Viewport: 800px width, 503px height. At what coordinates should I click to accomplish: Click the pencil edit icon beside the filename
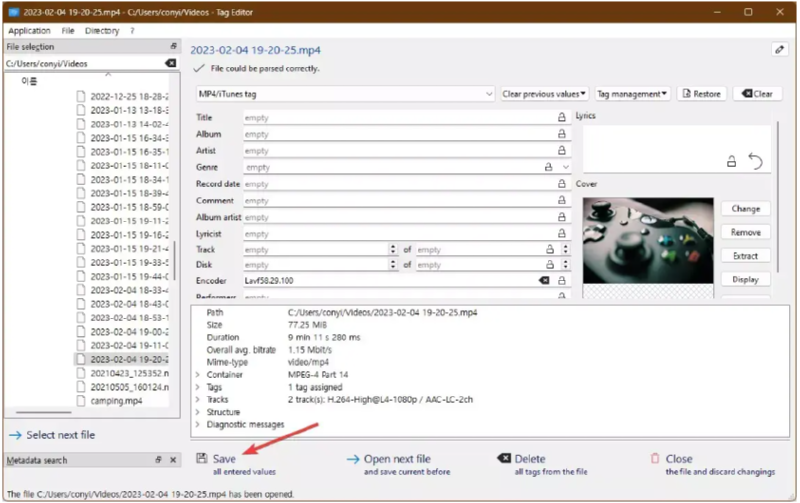point(779,49)
